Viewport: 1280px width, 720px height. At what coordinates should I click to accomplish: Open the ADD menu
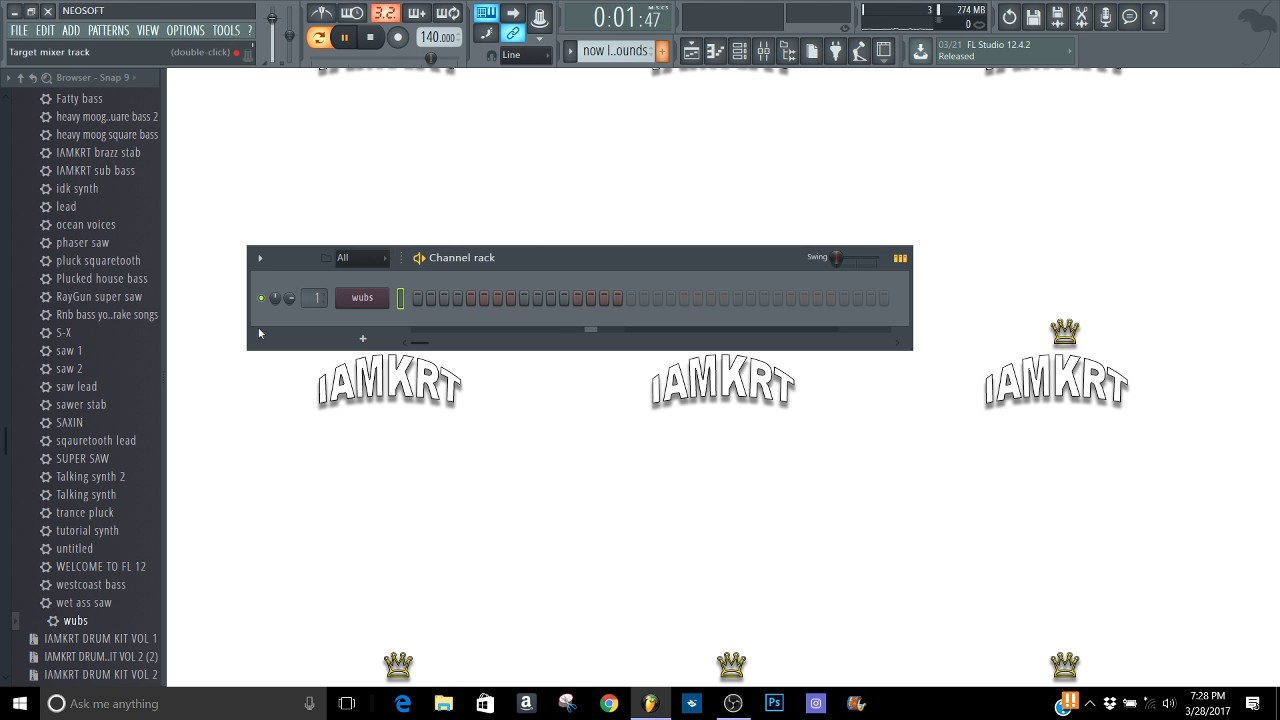(x=71, y=31)
